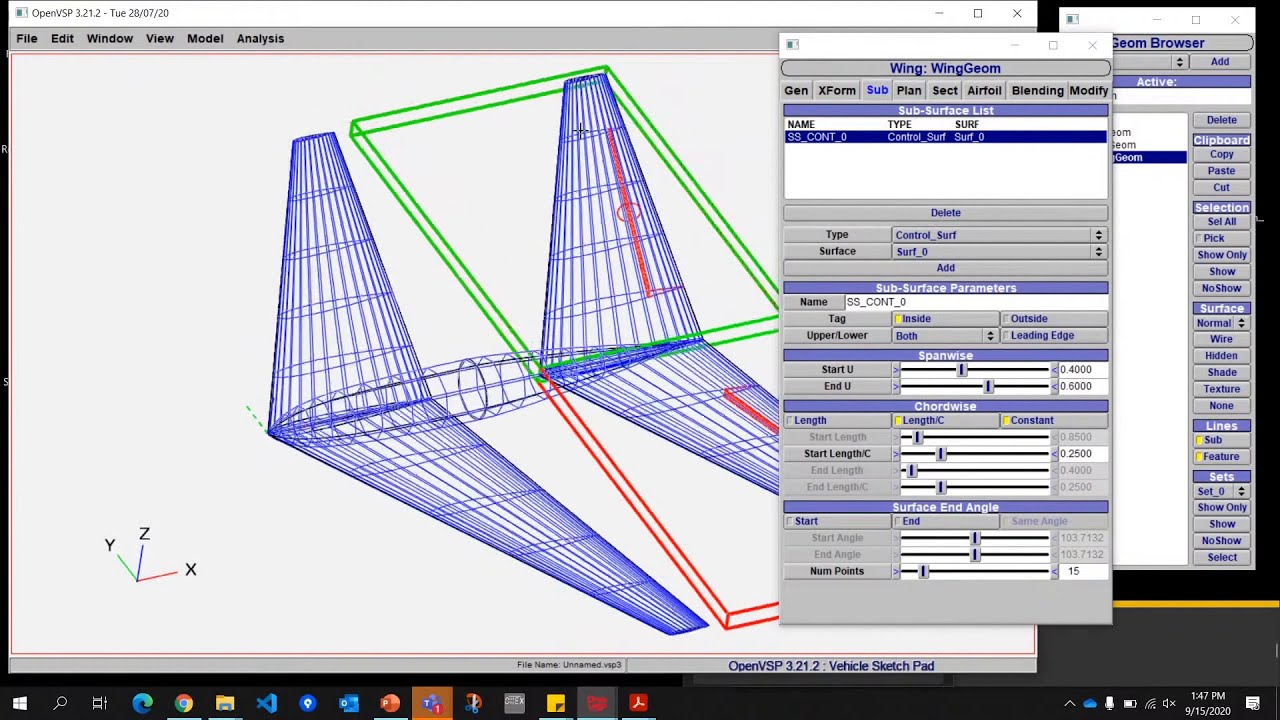
Task: Open OneDrive cloud tray icon
Action: point(1090,704)
